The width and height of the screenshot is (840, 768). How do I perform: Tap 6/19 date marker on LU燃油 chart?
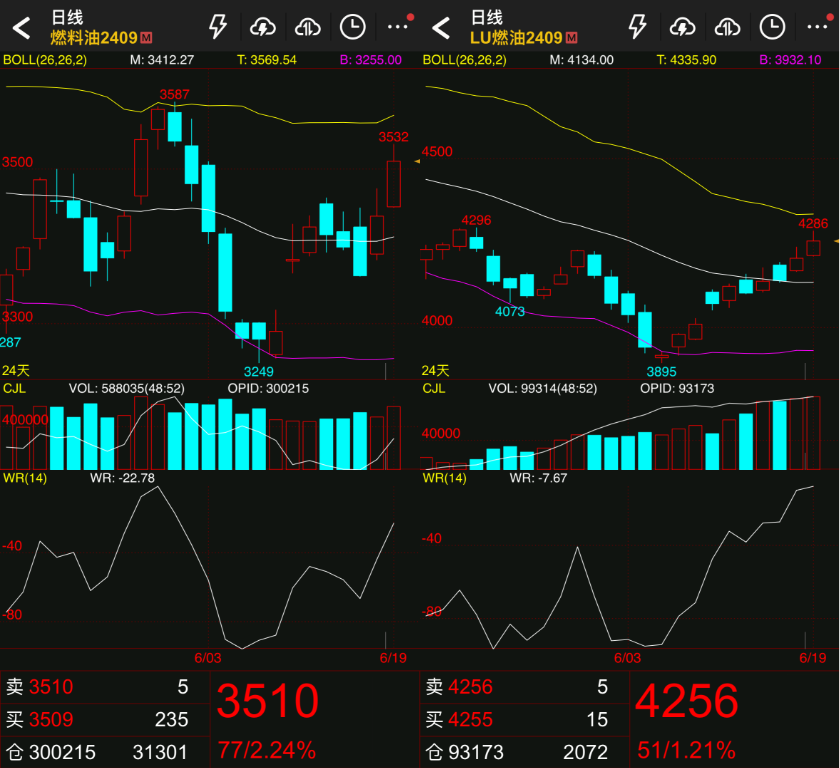[x=813, y=658]
